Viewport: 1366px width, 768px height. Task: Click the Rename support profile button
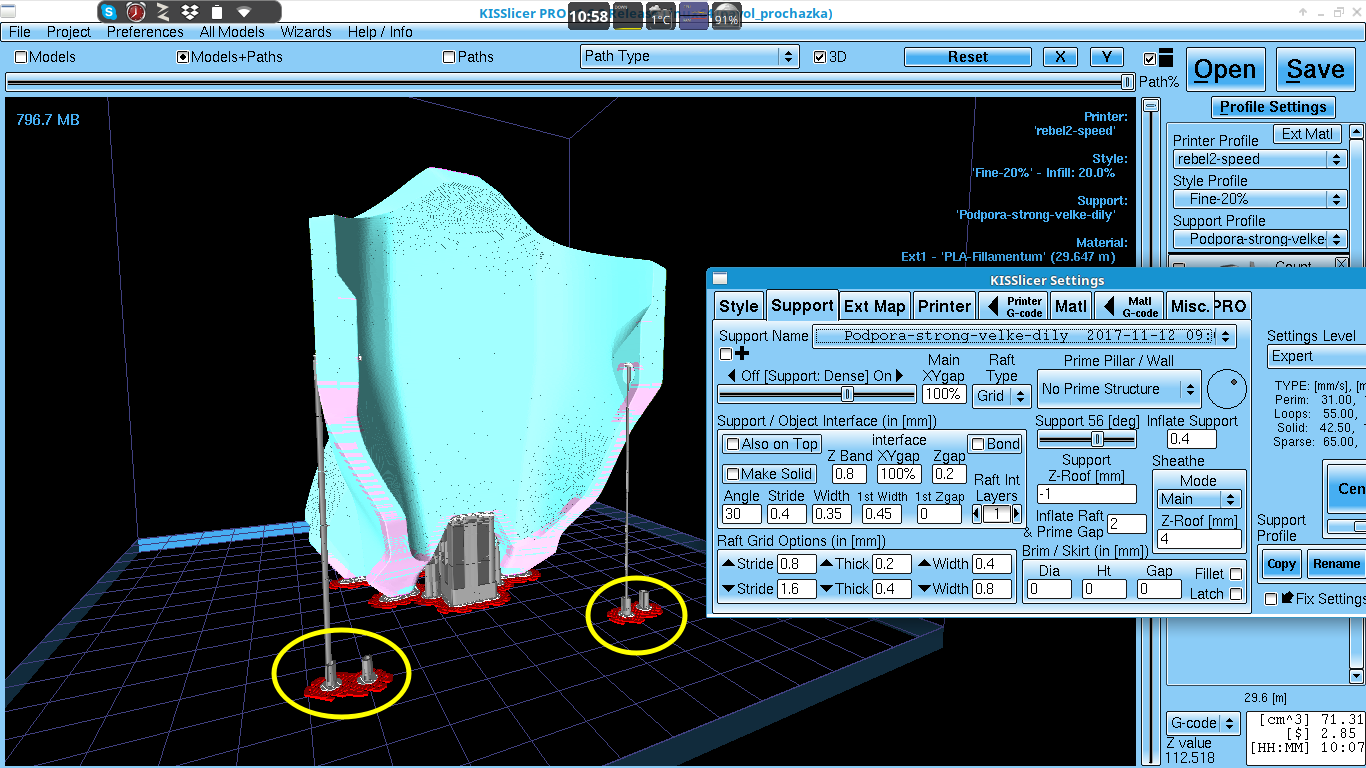[x=1336, y=564]
